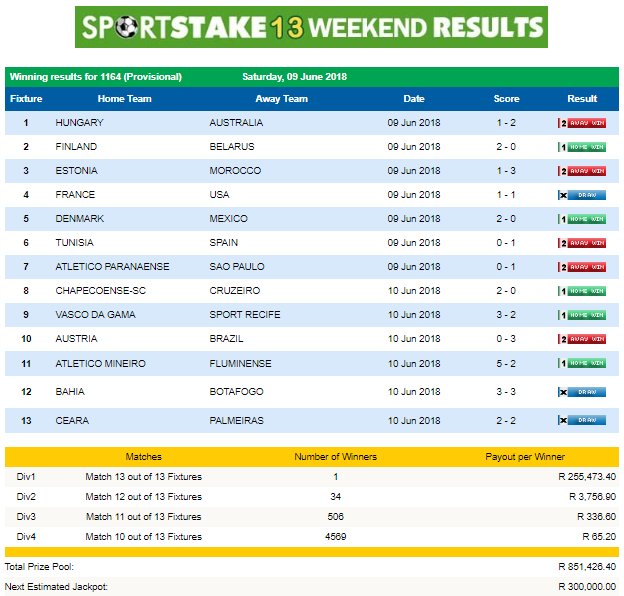
Task: Click the ATLETICO PARANAENSE team cell
Action: (112, 267)
